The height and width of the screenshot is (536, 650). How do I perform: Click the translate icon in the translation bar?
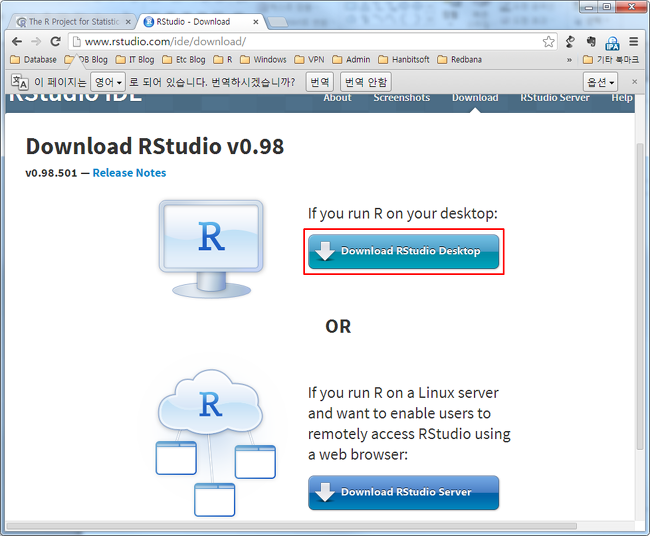[19, 82]
